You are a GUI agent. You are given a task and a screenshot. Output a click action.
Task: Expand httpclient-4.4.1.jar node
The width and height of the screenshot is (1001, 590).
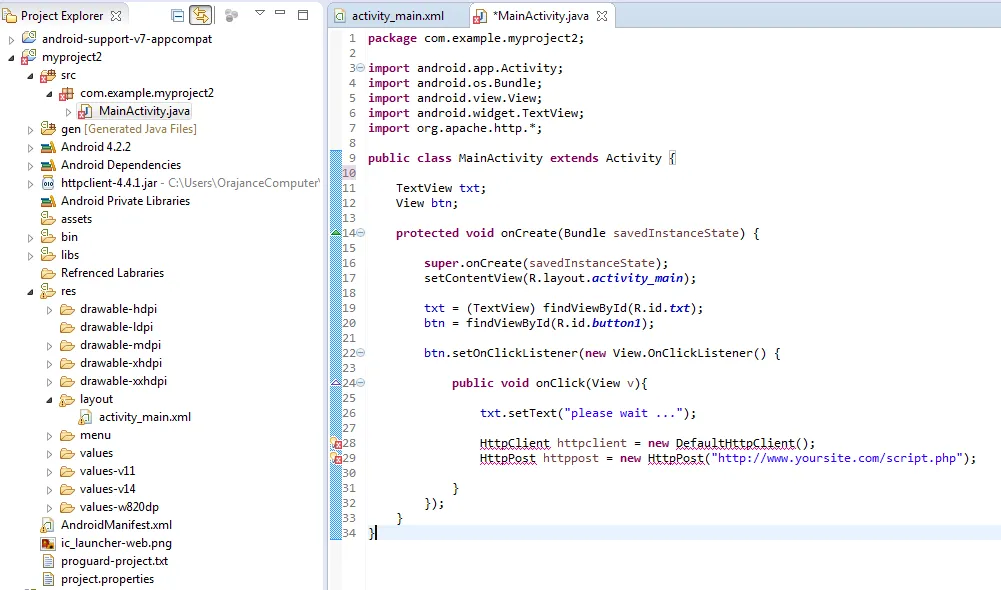click(x=30, y=184)
